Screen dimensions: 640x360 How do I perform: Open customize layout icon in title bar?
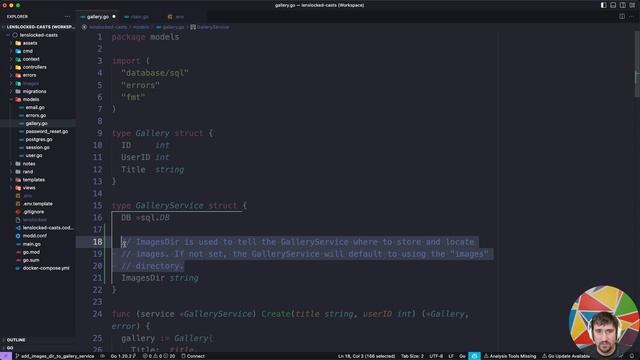[632, 5]
